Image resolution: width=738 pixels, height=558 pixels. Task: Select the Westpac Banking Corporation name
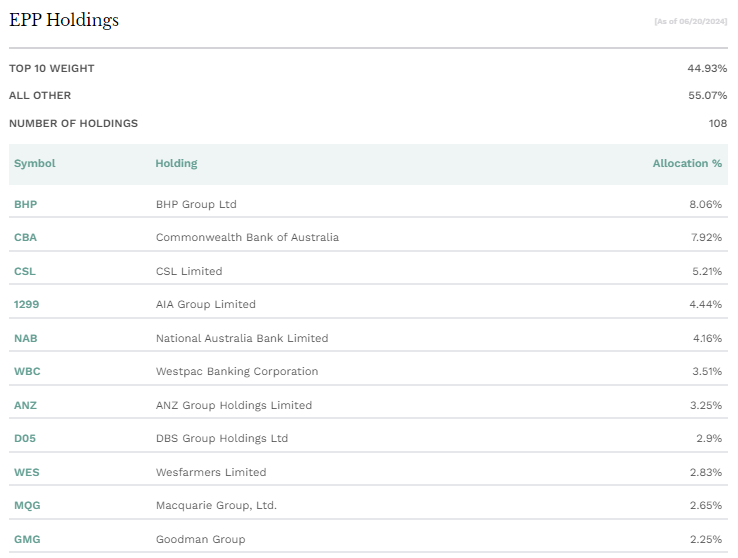coord(237,371)
